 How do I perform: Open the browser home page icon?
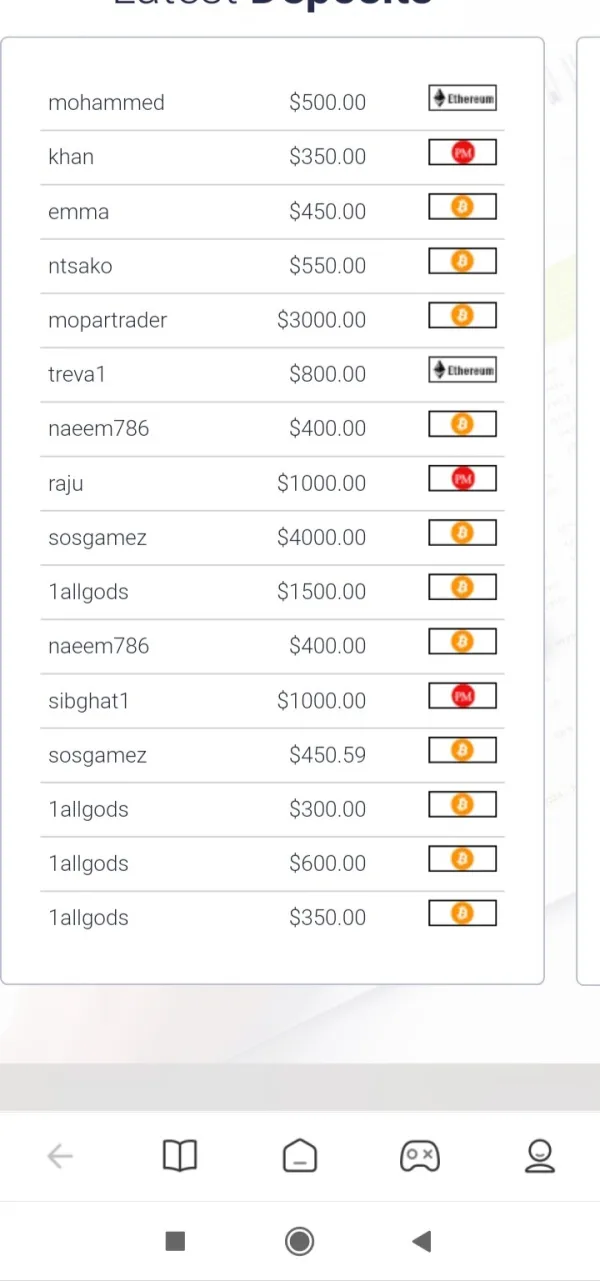click(x=300, y=1157)
